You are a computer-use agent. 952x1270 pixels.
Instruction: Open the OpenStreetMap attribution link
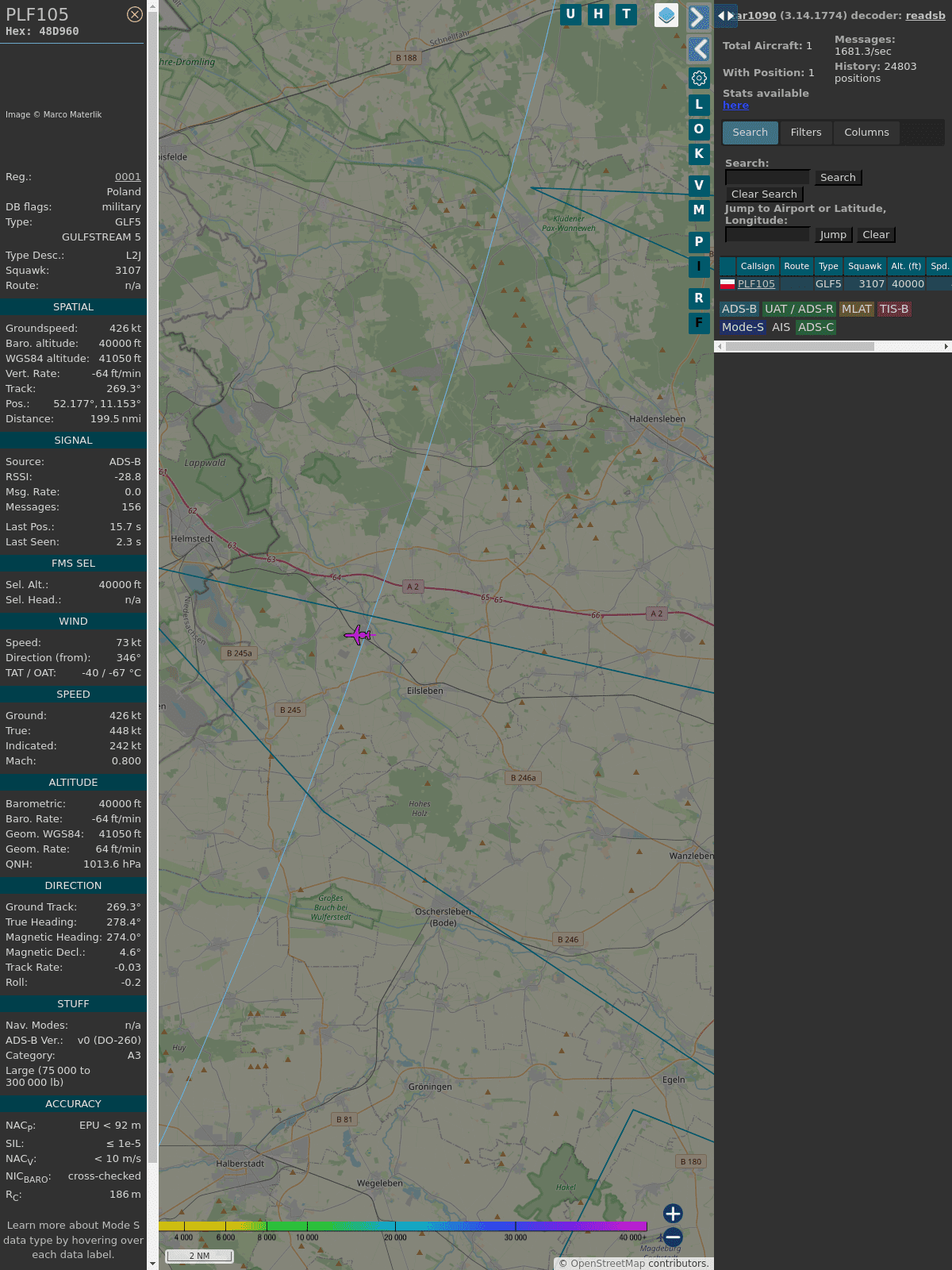pyautogui.click(x=607, y=1264)
